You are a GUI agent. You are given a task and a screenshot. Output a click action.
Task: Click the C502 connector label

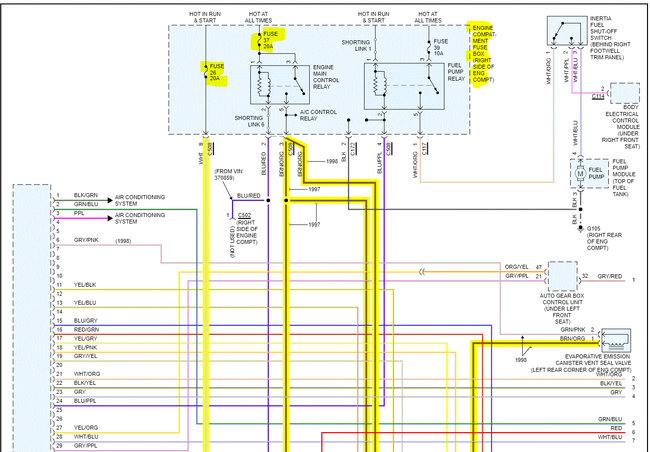tap(244, 216)
